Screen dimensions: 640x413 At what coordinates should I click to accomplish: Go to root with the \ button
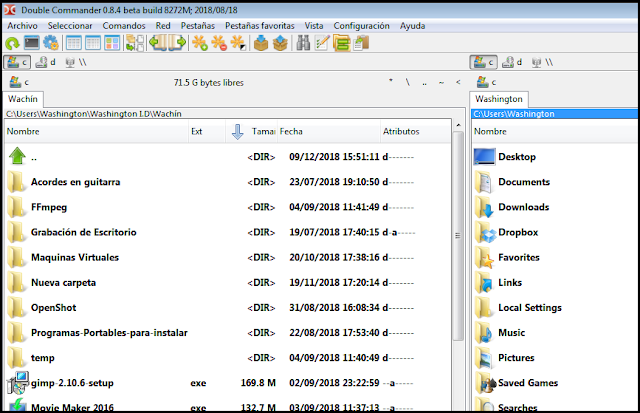407,82
